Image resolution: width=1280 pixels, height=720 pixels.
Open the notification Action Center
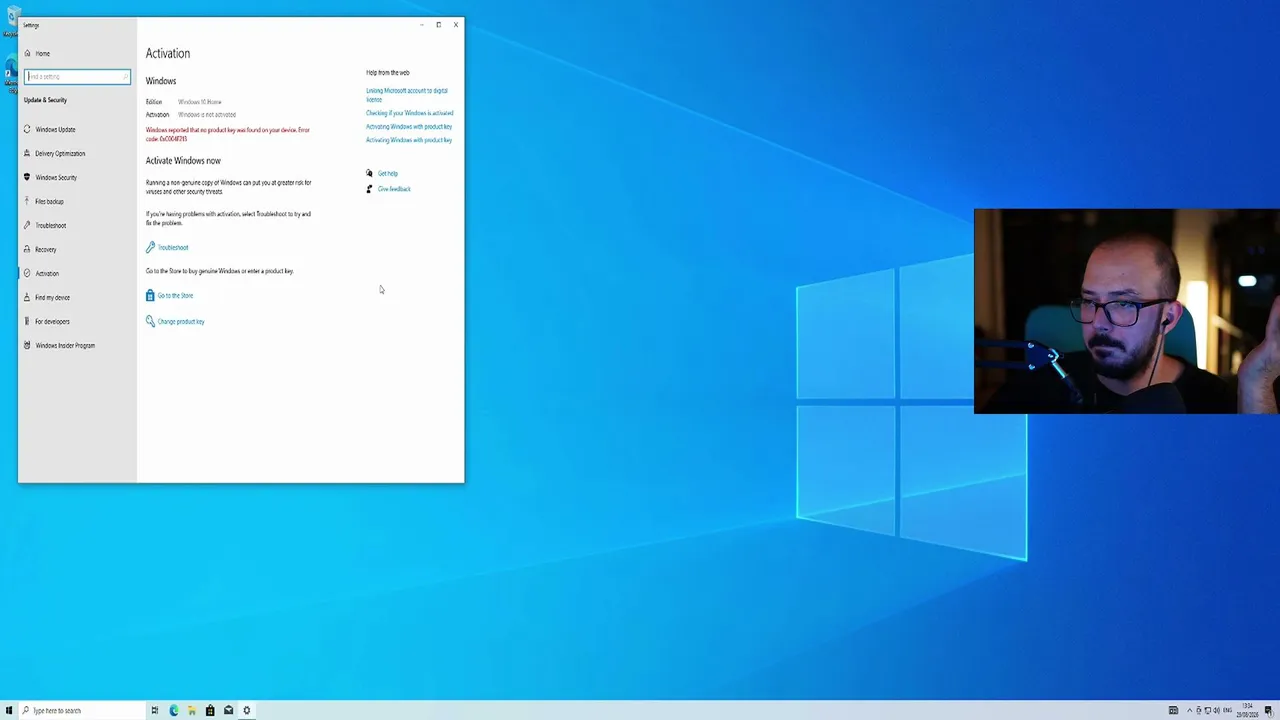click(1268, 710)
